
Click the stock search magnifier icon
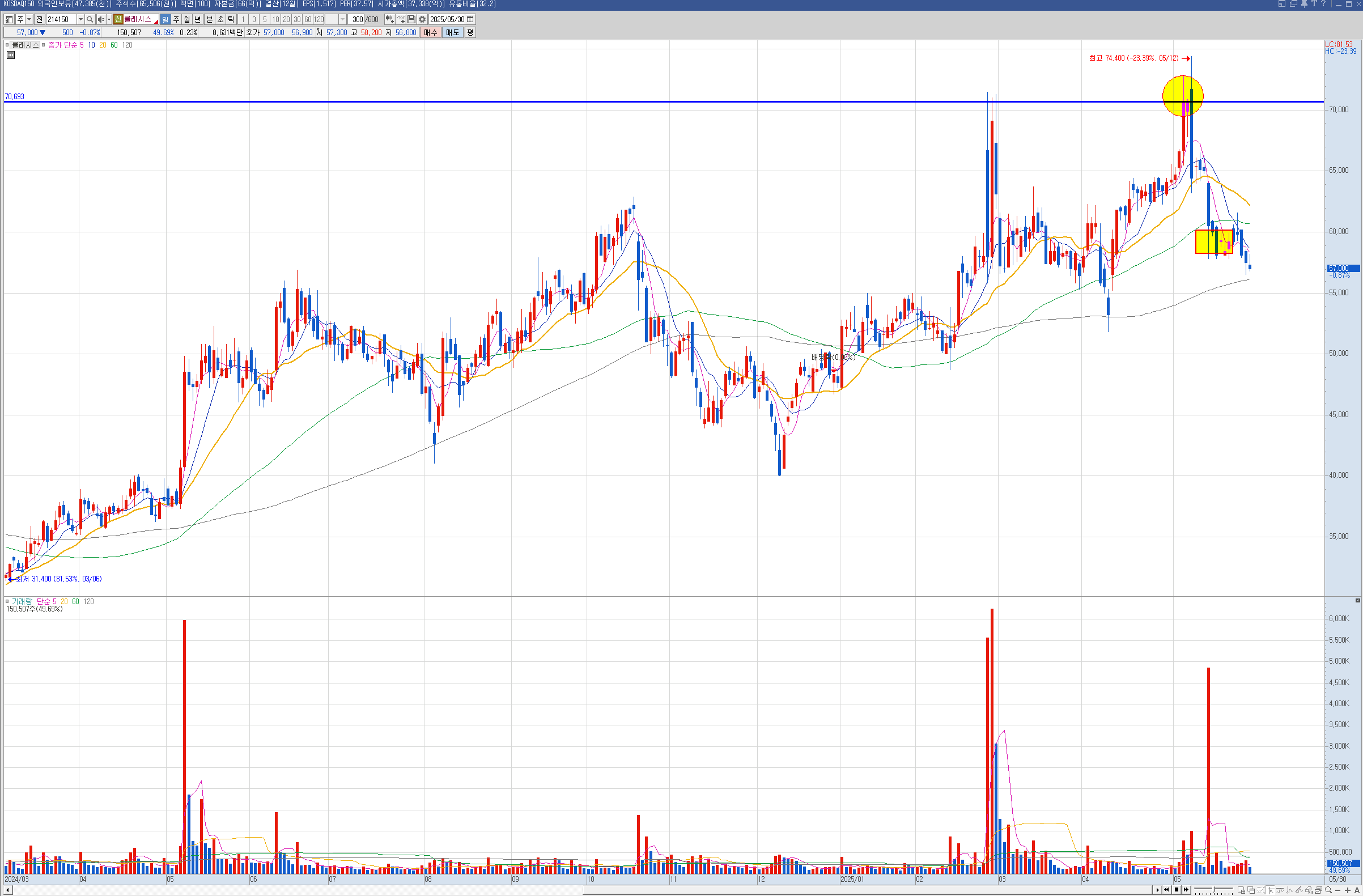pyautogui.click(x=90, y=19)
